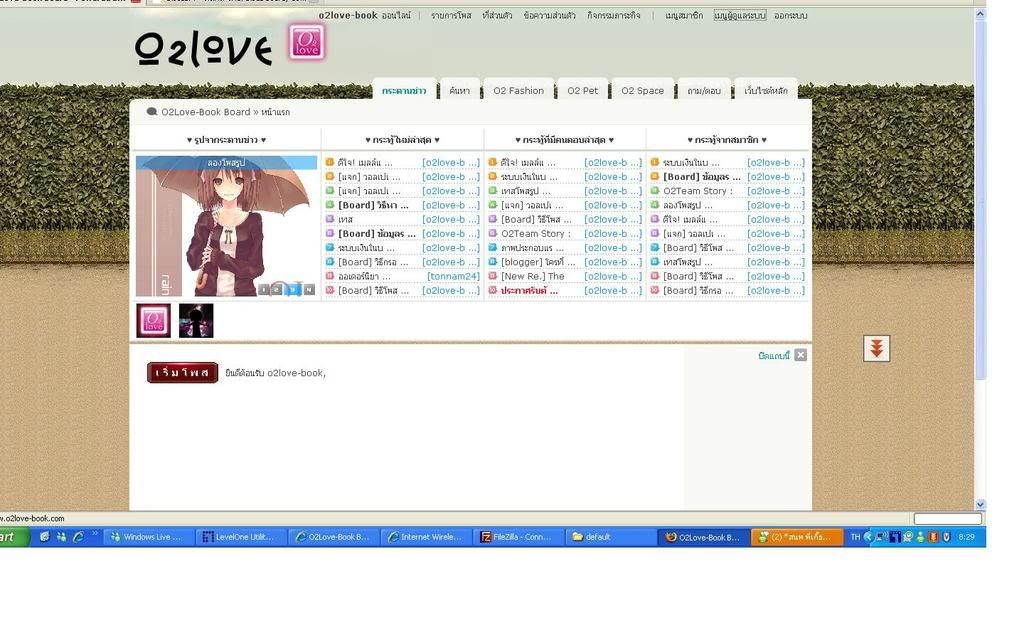Click the page scrollbar down arrow
1024x640 pixels.
click(x=980, y=504)
